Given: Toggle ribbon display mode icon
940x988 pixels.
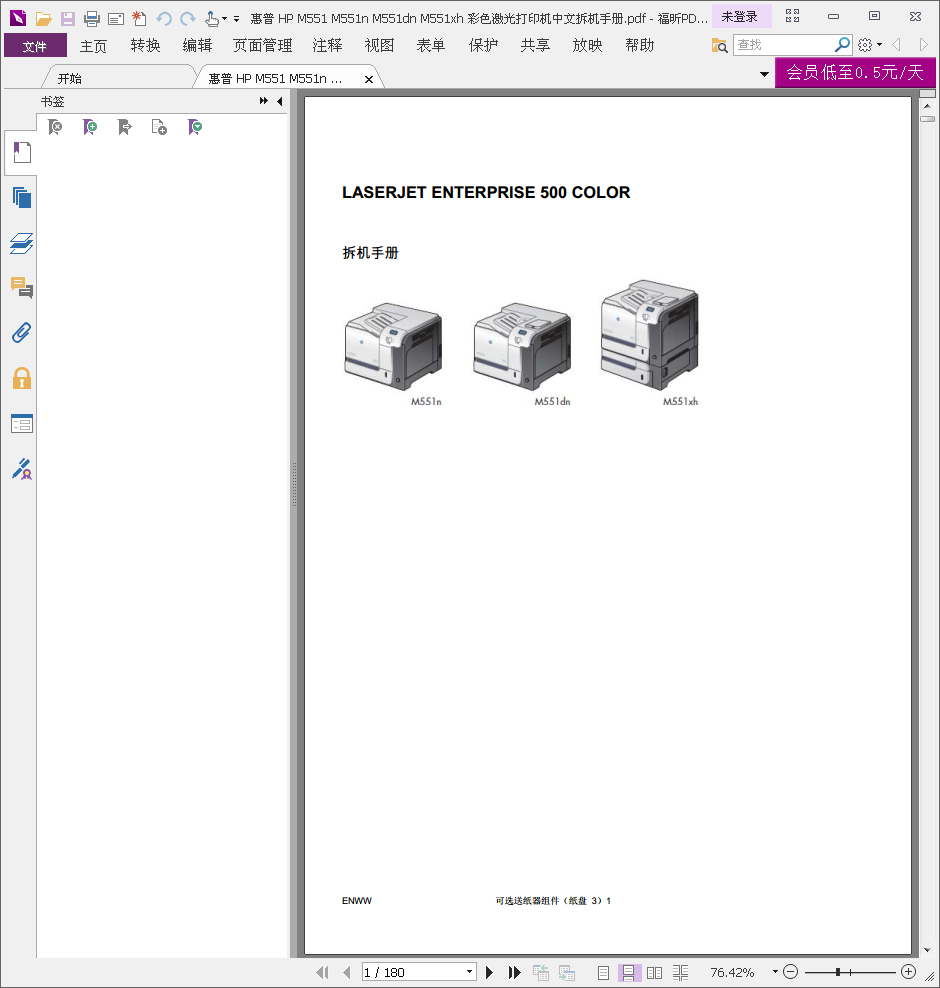Looking at the screenshot, I should coord(793,16).
